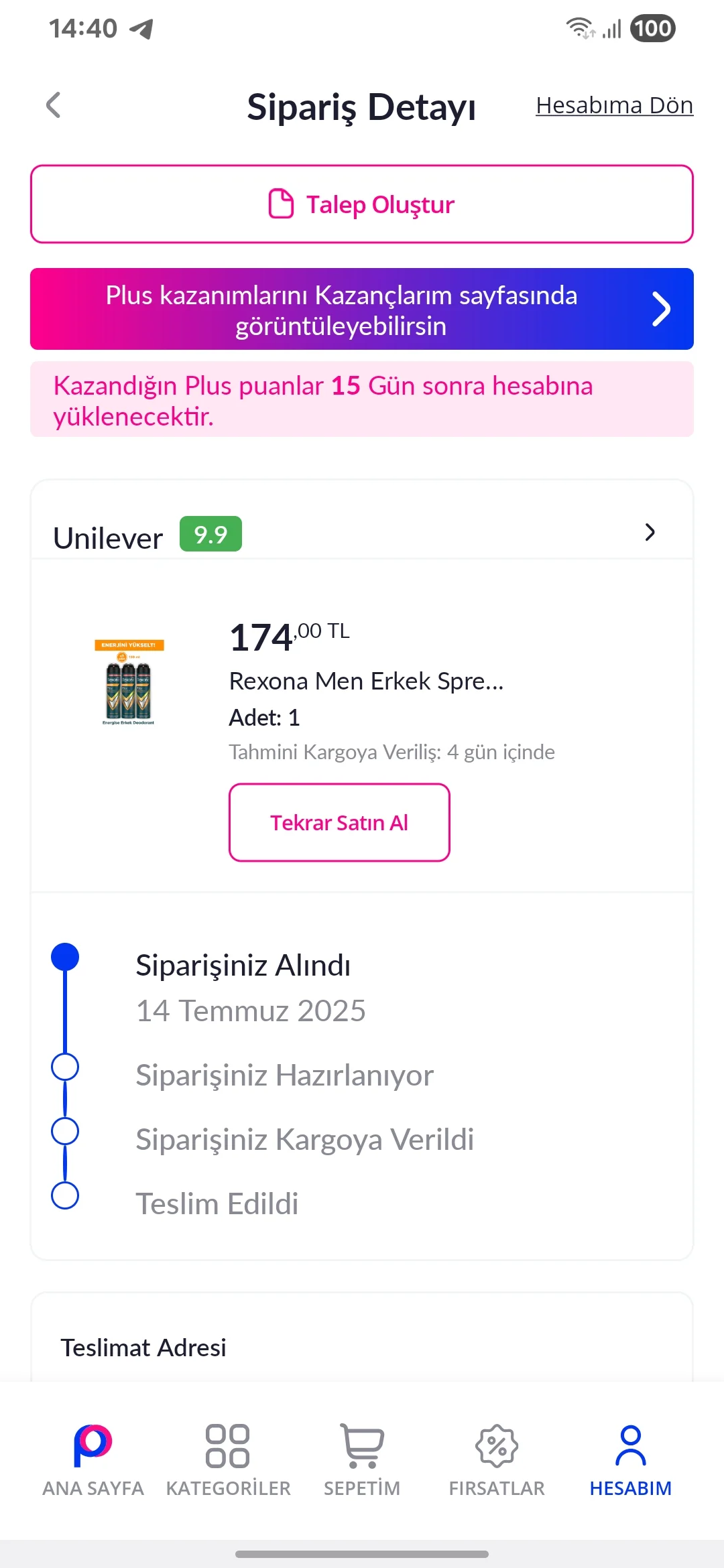
Task: Open the HESABIM profile icon
Action: coord(631,1445)
